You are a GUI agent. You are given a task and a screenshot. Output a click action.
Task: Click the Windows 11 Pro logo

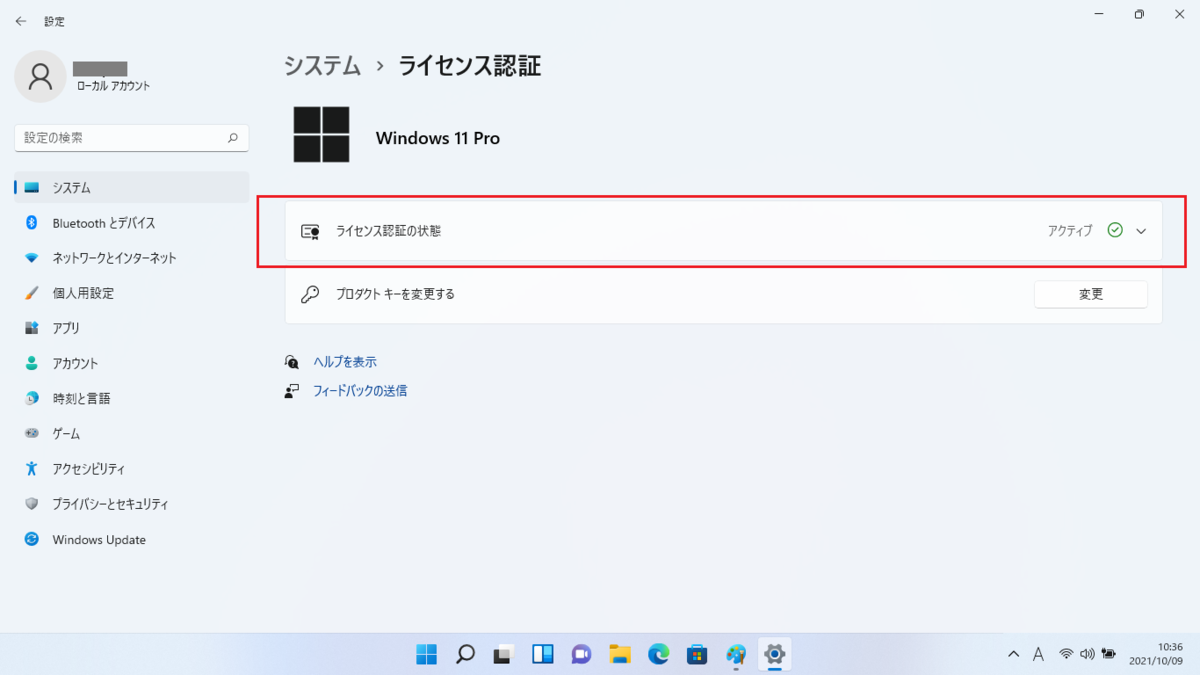click(322, 135)
